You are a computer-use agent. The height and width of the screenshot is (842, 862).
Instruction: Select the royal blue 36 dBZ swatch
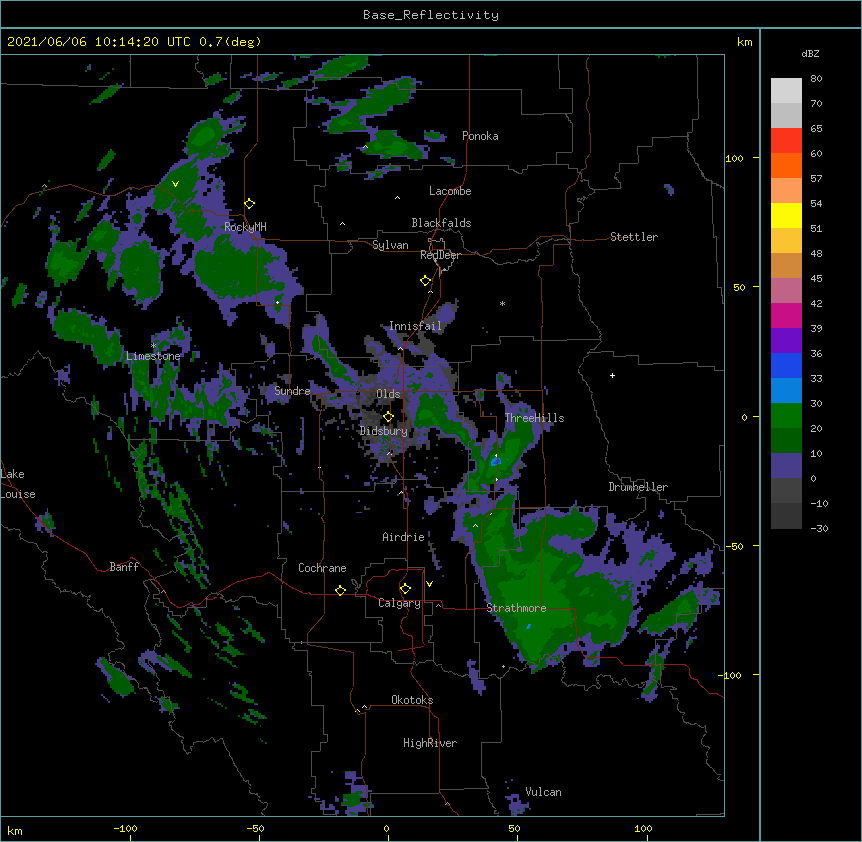[786, 365]
